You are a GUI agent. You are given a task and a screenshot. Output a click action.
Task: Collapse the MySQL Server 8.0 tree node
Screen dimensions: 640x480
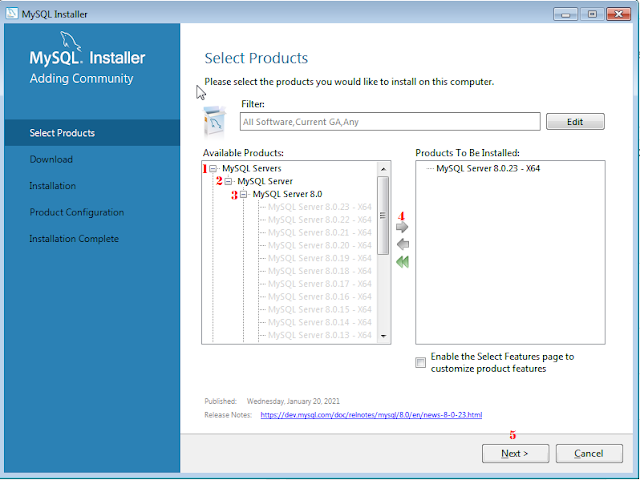click(x=243, y=194)
